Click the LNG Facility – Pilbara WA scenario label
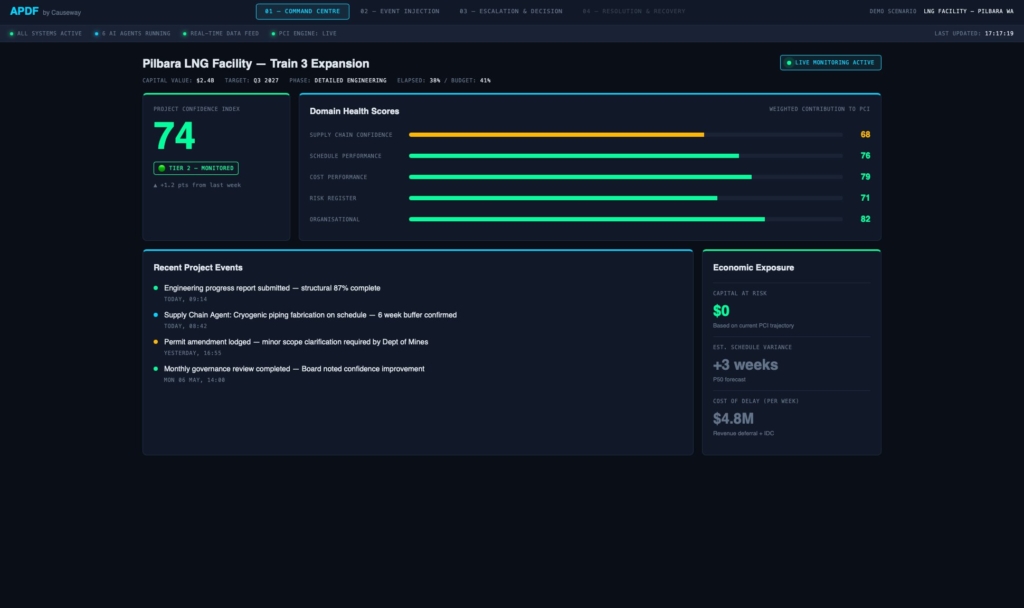This screenshot has height=608, width=1024. [968, 11]
